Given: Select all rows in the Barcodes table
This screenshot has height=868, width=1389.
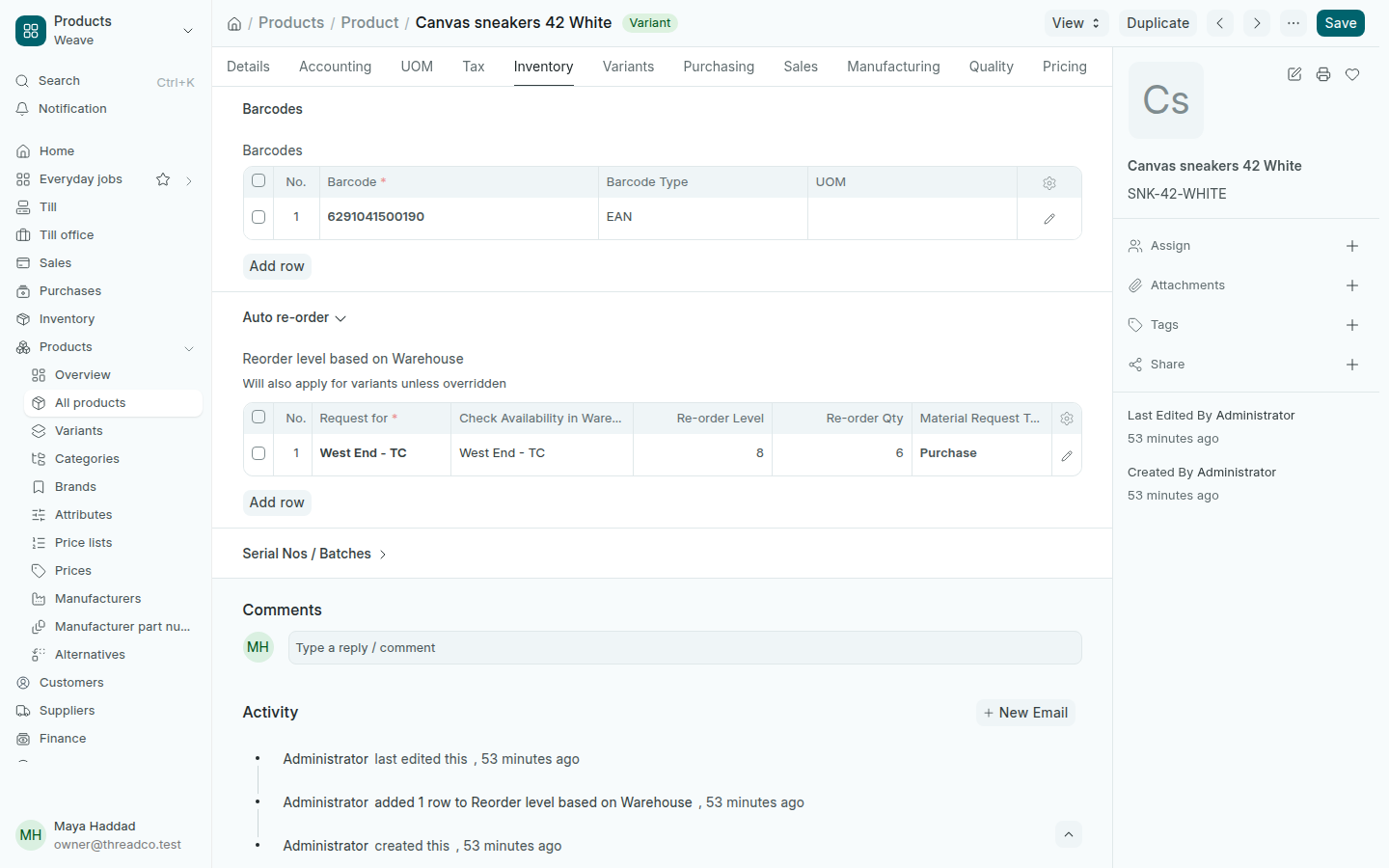Looking at the screenshot, I should [x=259, y=180].
